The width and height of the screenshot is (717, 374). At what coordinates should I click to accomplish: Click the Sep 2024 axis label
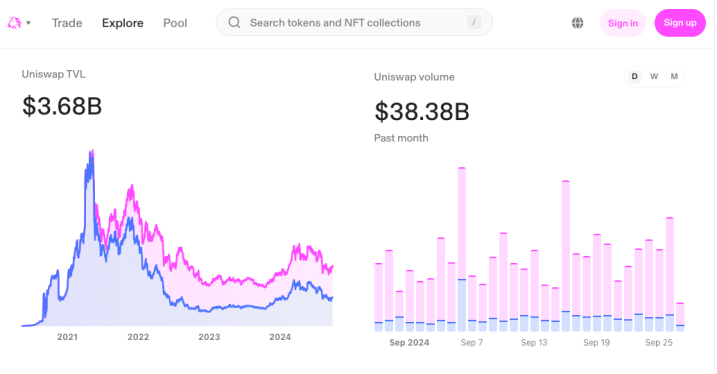[x=409, y=342]
